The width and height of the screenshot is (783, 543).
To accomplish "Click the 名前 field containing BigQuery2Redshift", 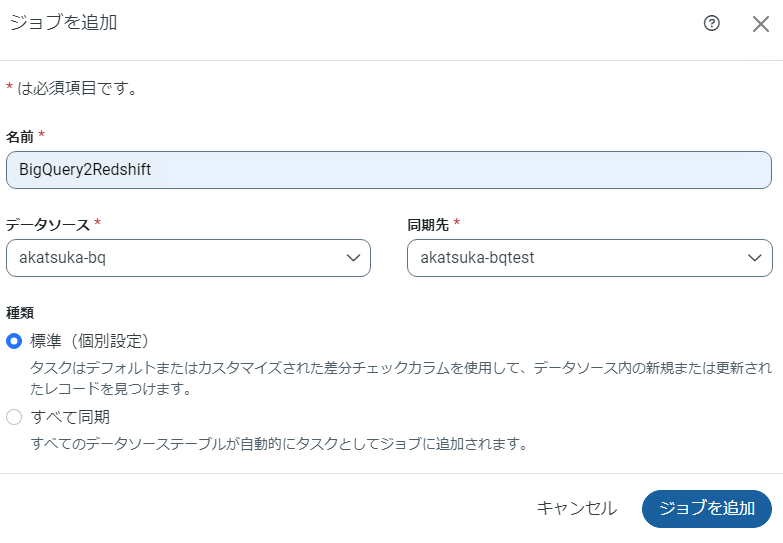I will [x=388, y=170].
